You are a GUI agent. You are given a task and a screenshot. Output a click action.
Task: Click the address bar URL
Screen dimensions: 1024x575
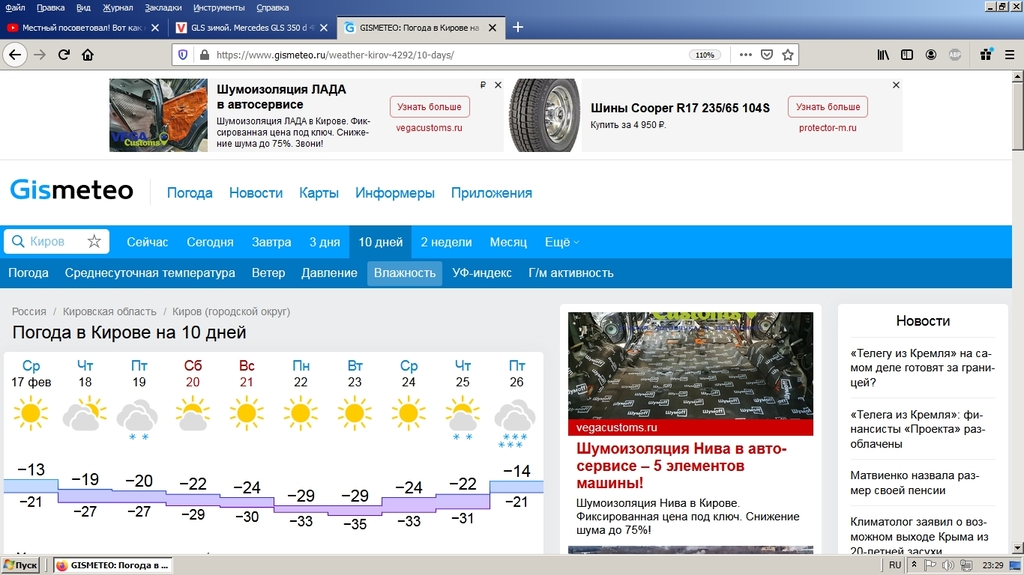[335, 55]
